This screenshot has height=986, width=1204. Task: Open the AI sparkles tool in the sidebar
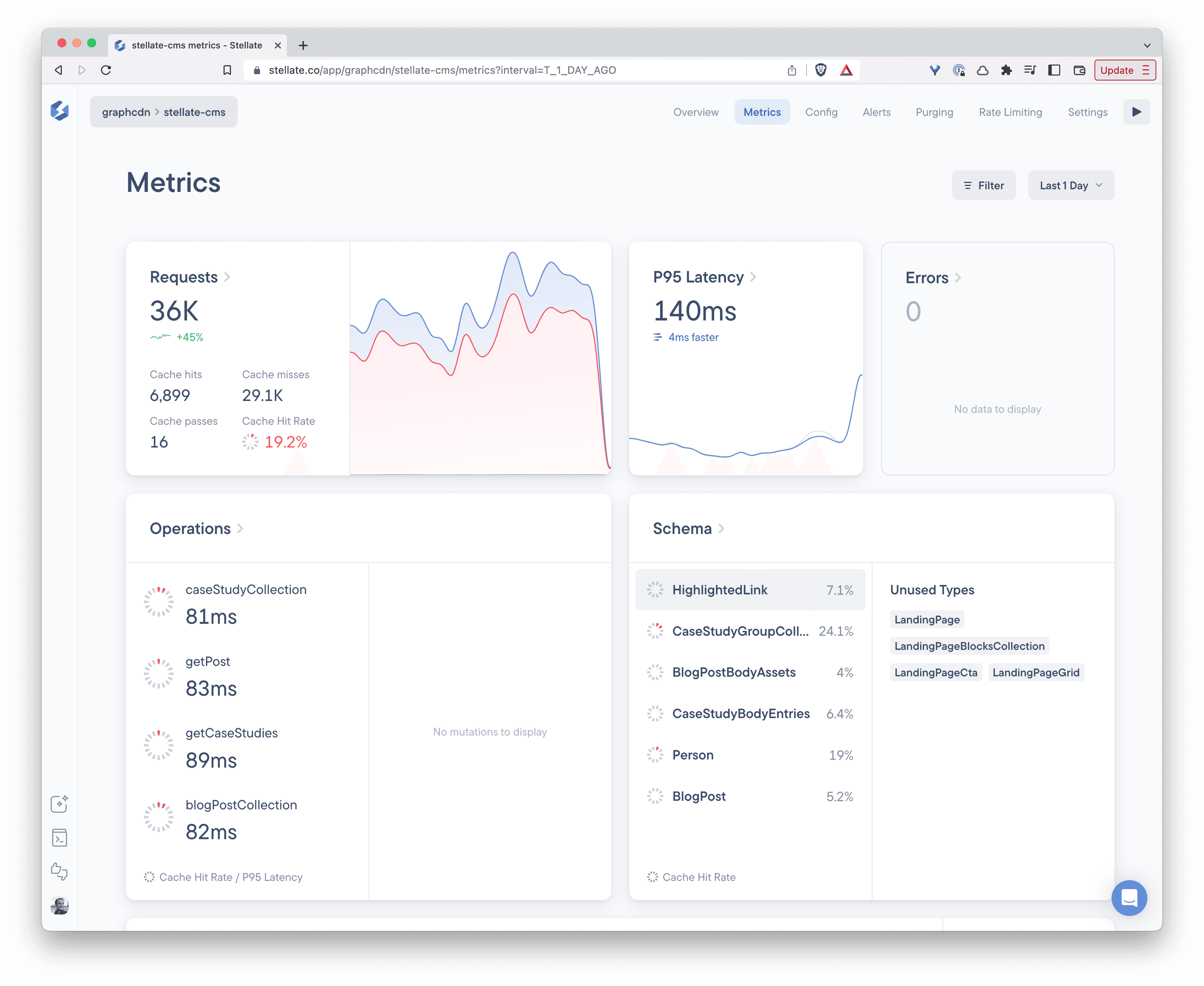click(x=60, y=804)
